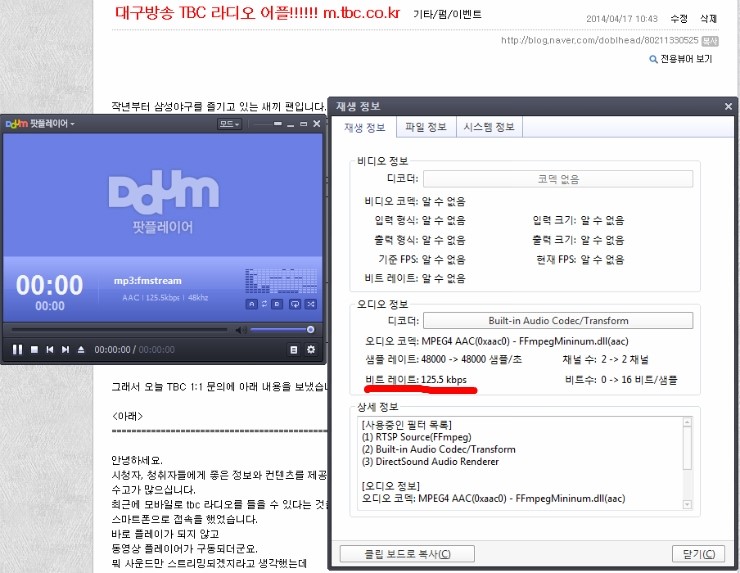Set B point of A-B repeat

278,304
